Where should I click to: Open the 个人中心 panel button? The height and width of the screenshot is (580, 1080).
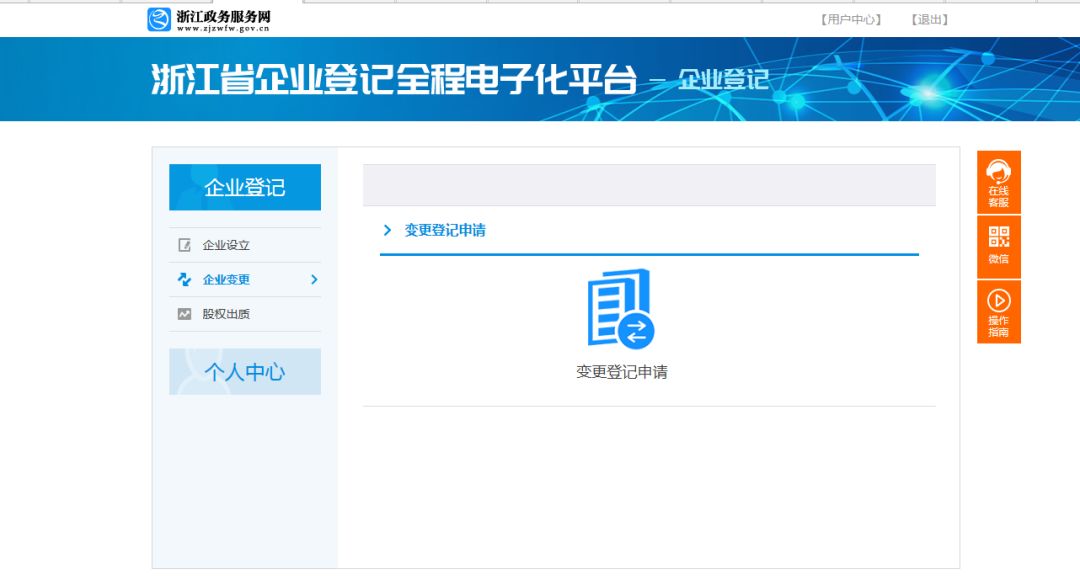245,371
